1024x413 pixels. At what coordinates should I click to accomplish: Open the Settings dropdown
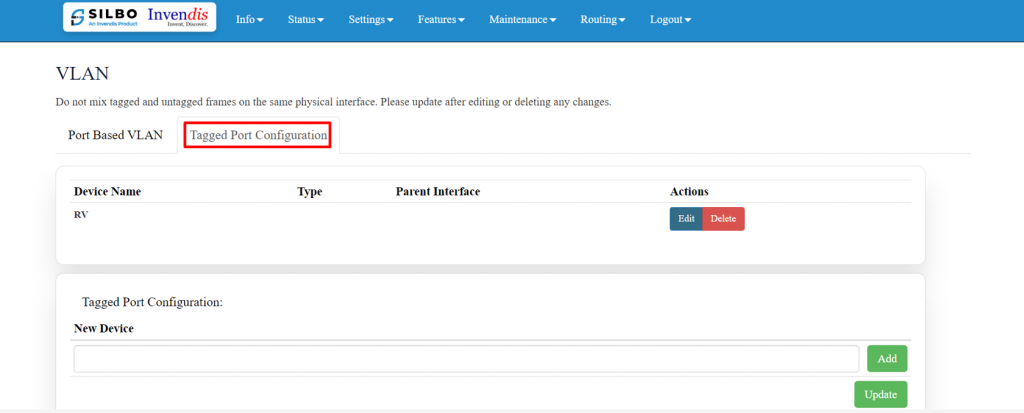coord(370,20)
